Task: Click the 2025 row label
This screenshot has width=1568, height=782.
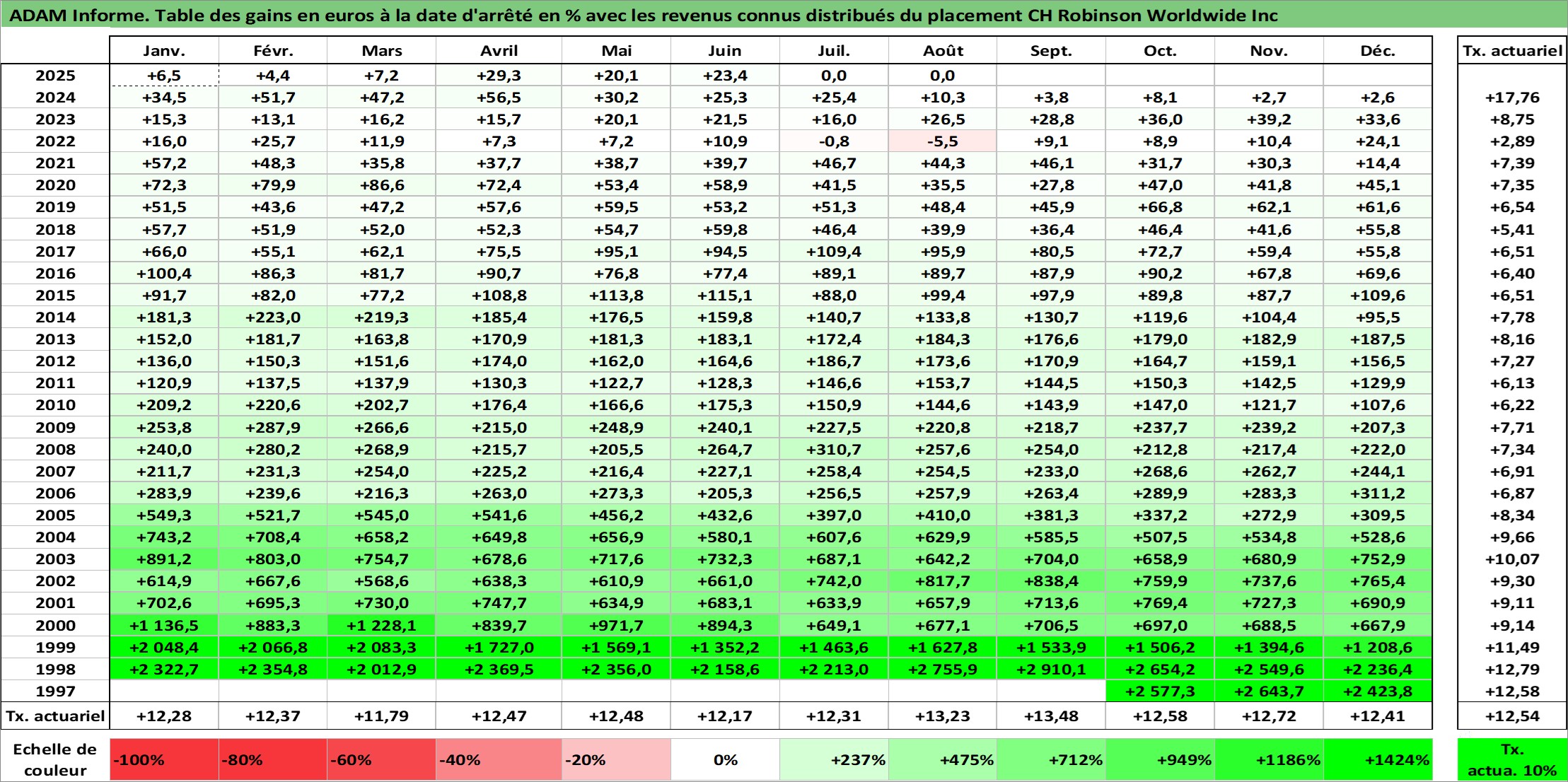Action: point(55,76)
